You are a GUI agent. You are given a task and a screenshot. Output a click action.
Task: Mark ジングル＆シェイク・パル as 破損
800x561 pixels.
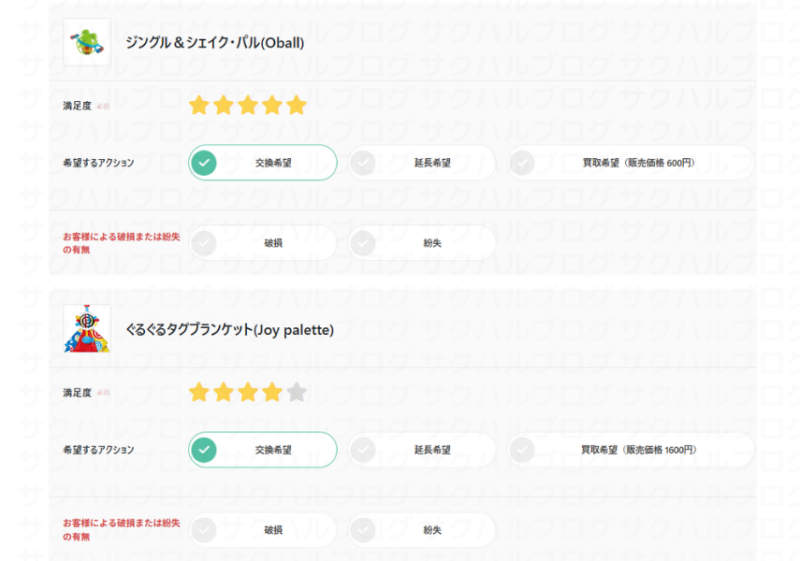[x=263, y=242]
